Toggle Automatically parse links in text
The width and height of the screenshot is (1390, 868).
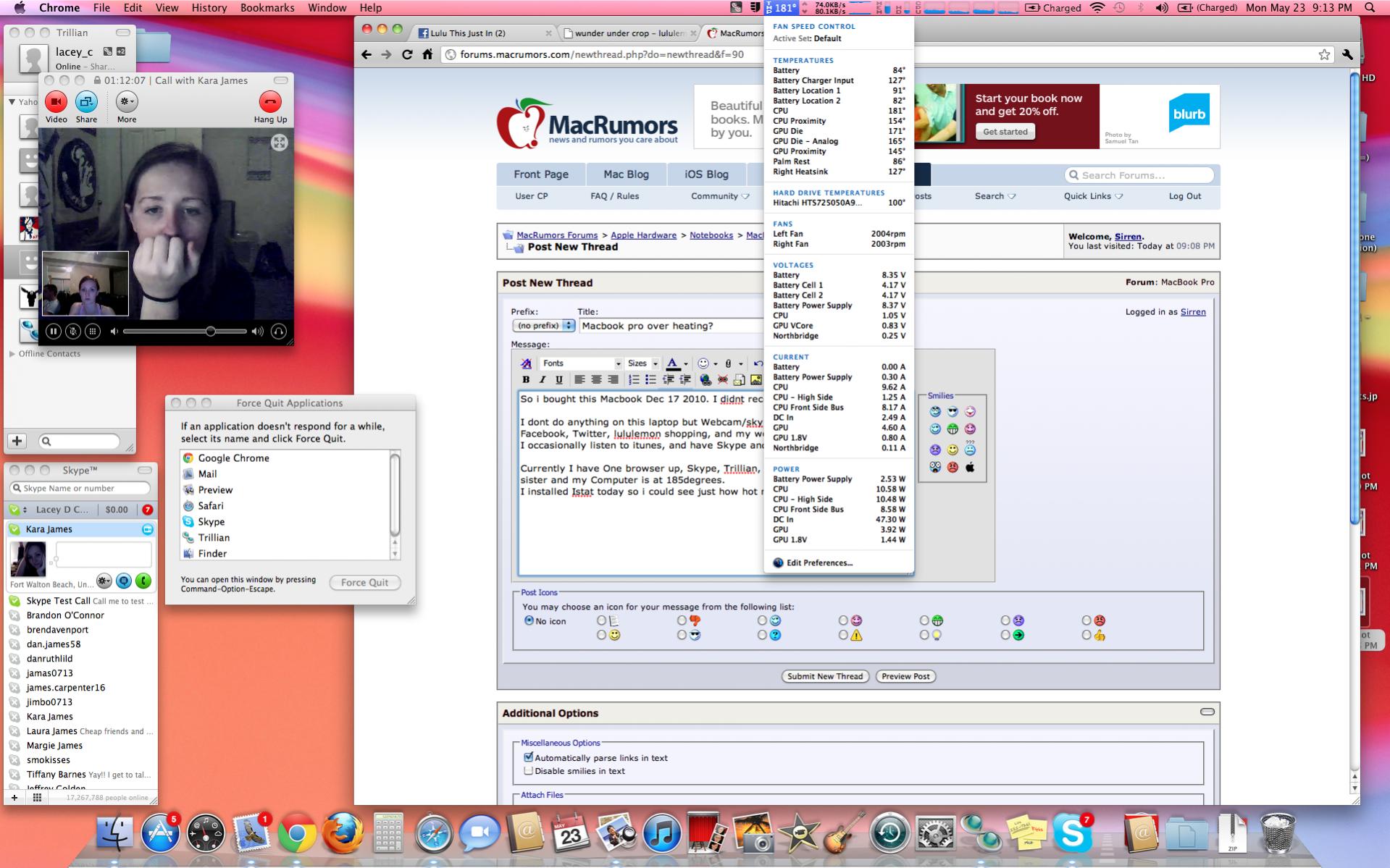click(x=529, y=757)
